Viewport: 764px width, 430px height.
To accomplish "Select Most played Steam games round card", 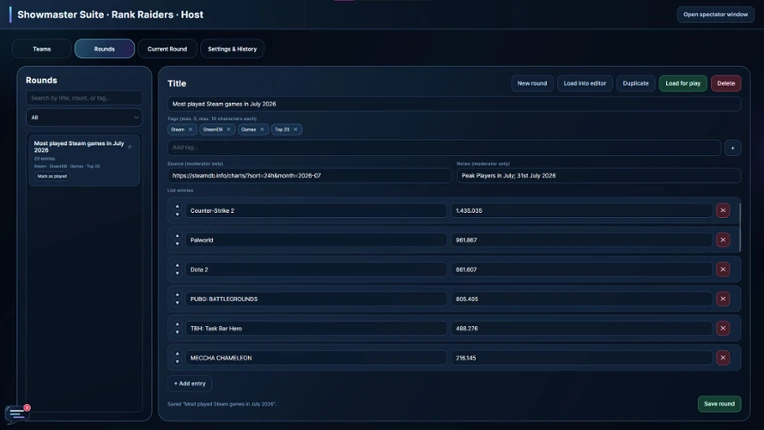I will [x=84, y=160].
